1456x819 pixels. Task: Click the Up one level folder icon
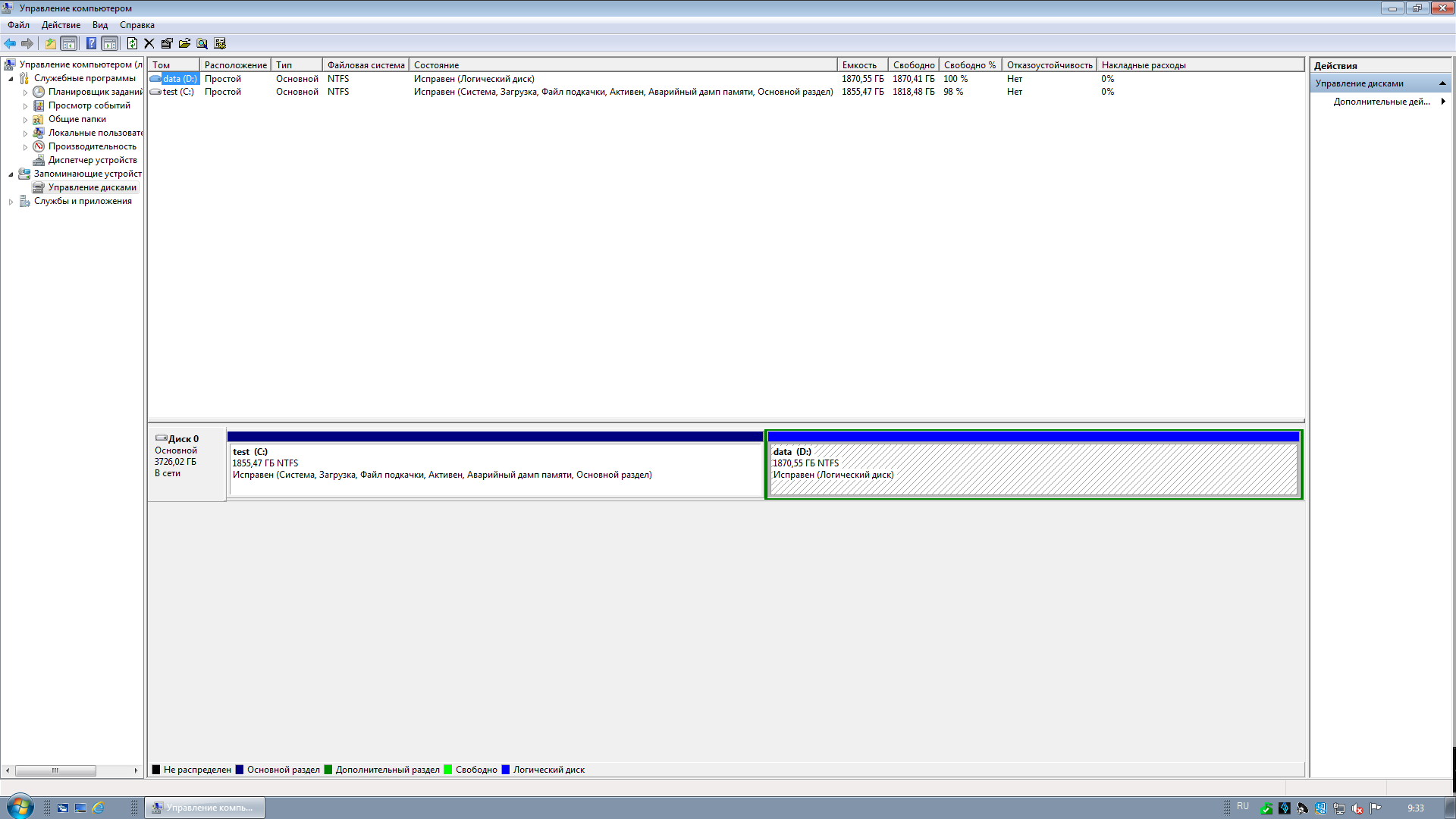click(x=50, y=44)
